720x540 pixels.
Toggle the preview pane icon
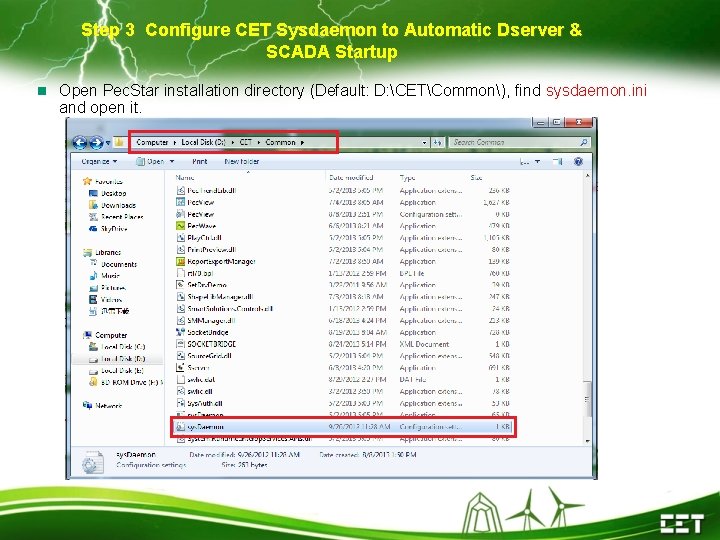(x=557, y=161)
